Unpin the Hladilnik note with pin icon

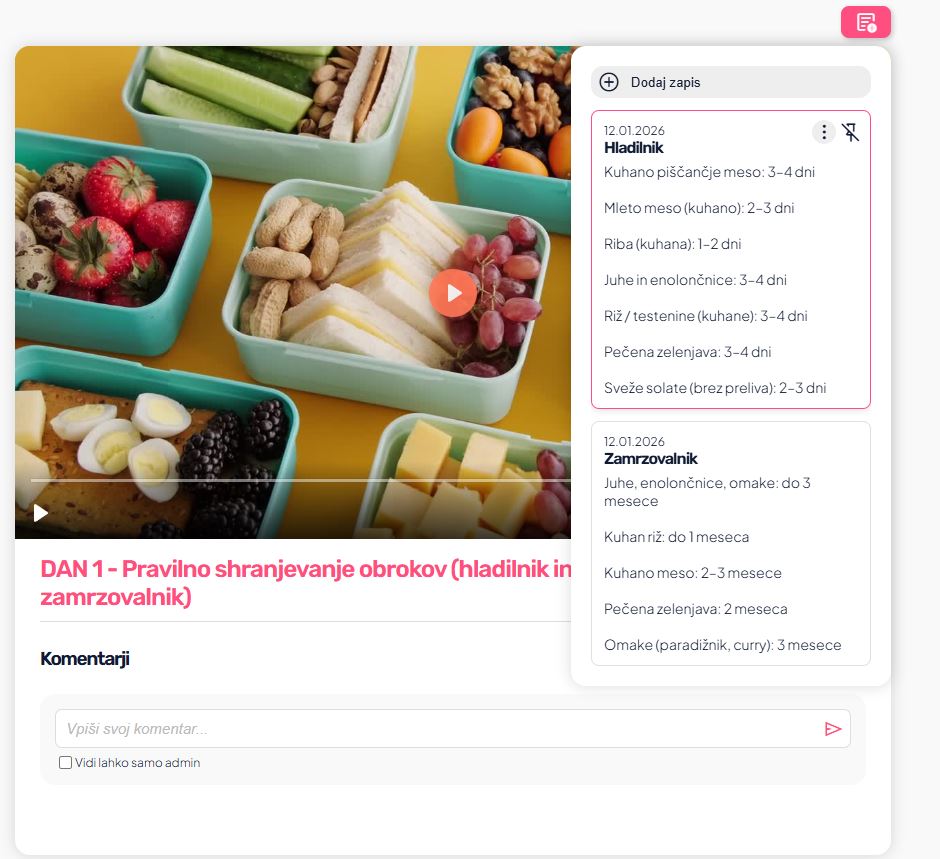click(x=850, y=132)
